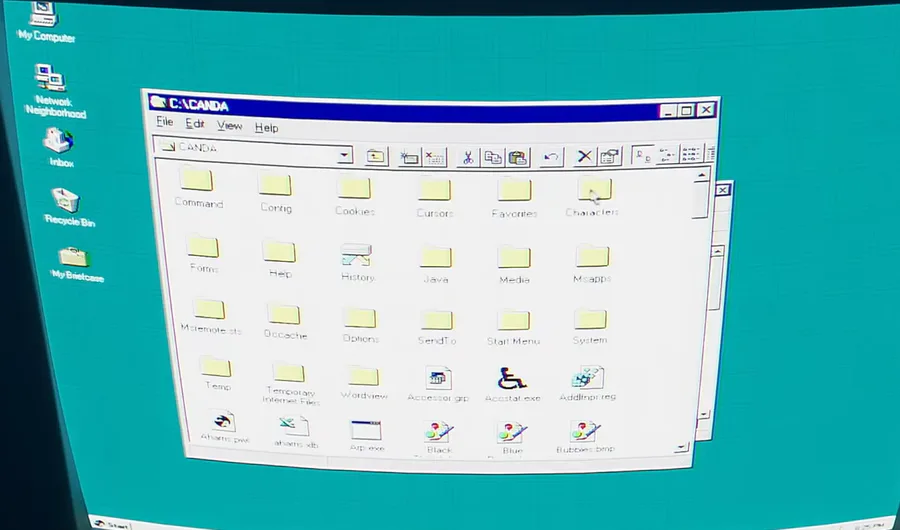Select the Help folder
Screen dimensions: 900x530
point(280,258)
